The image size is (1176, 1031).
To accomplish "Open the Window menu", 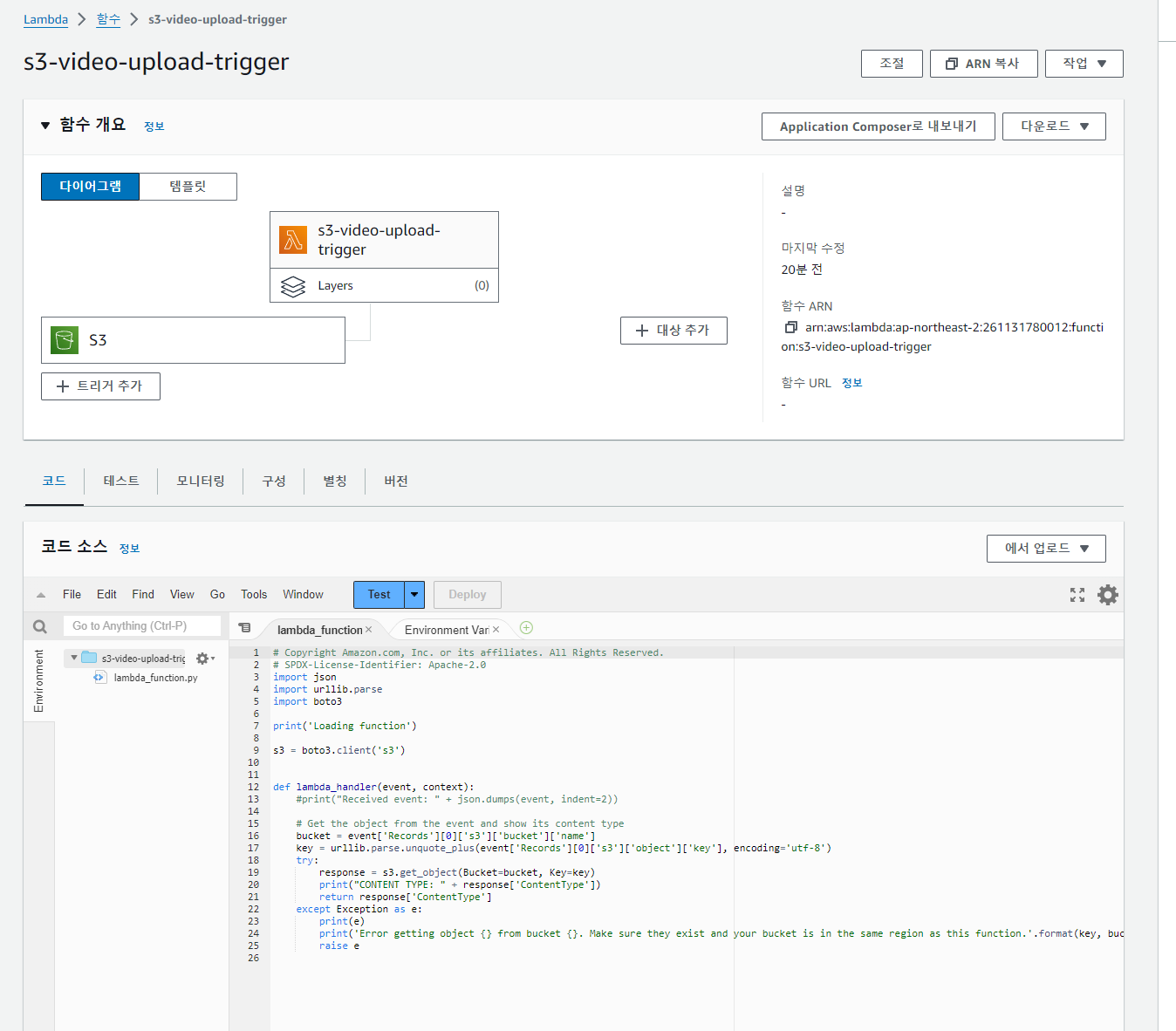I will coord(303,595).
